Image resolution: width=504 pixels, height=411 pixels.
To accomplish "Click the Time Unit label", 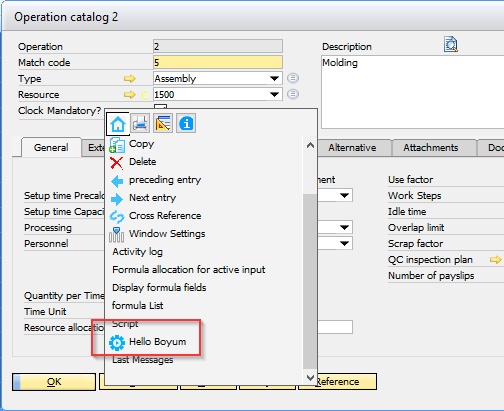I will (x=45, y=312).
